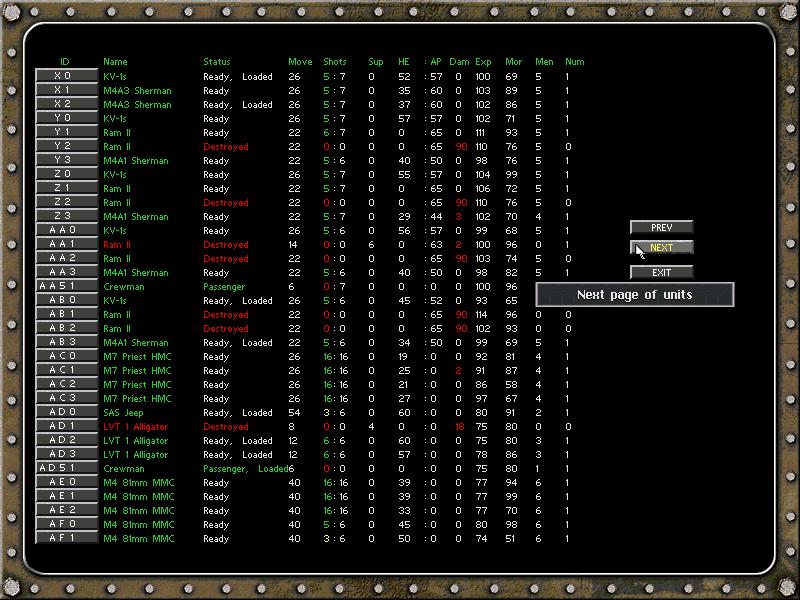The image size is (800, 600).
Task: Click the 'Shots' column header
Action: 335,62
